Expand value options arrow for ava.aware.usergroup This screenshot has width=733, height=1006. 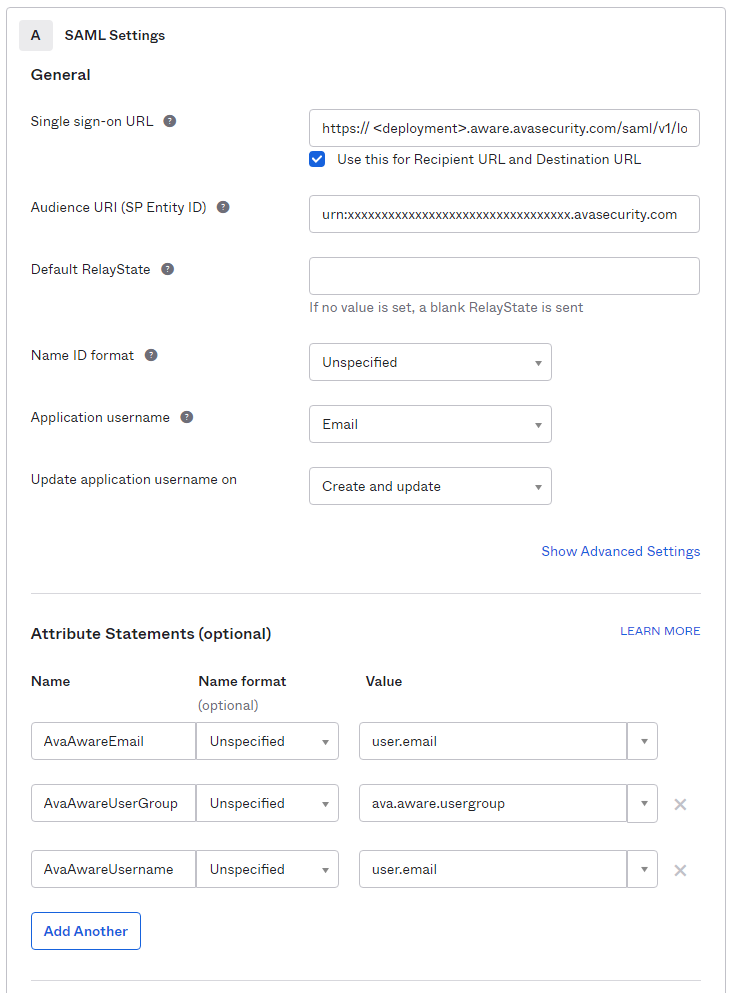pos(642,803)
